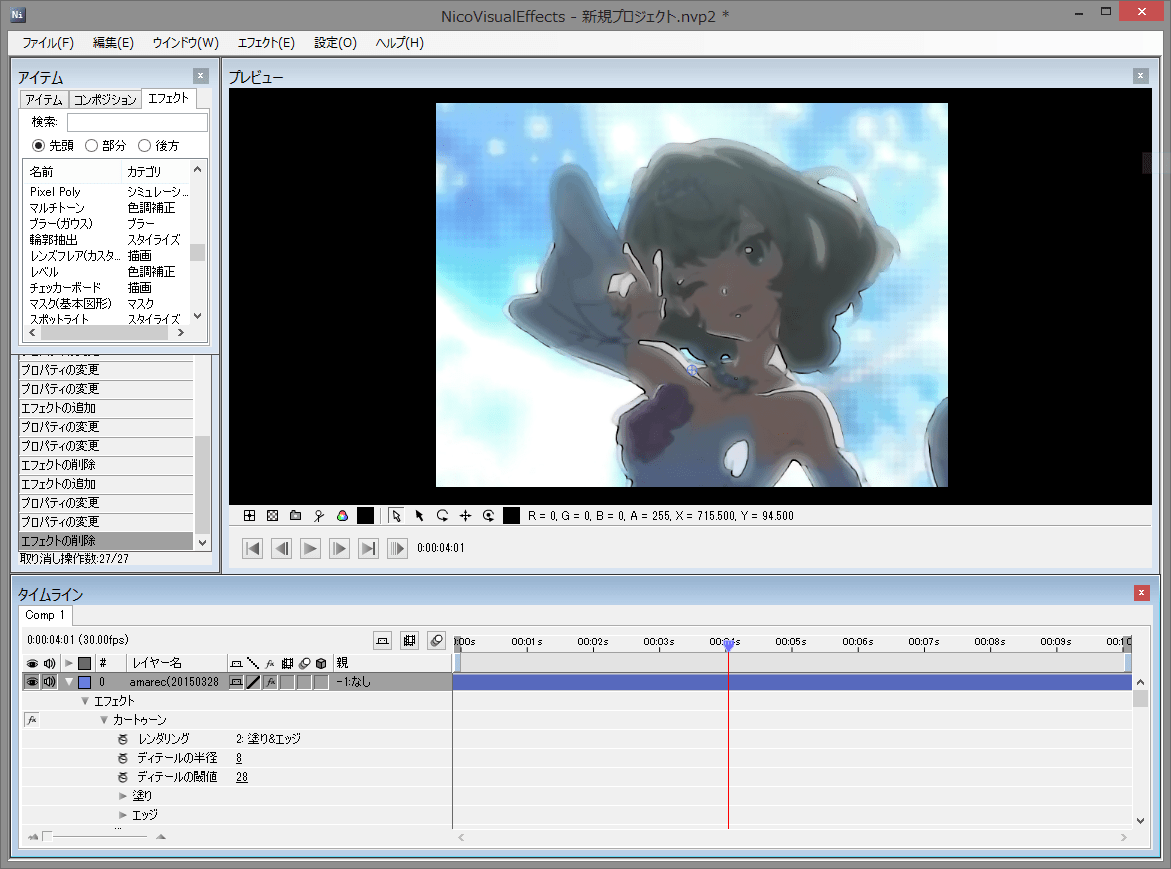Image resolution: width=1171 pixels, height=869 pixels.
Task: Click the blue label color of amarec layer
Action: tap(84, 682)
